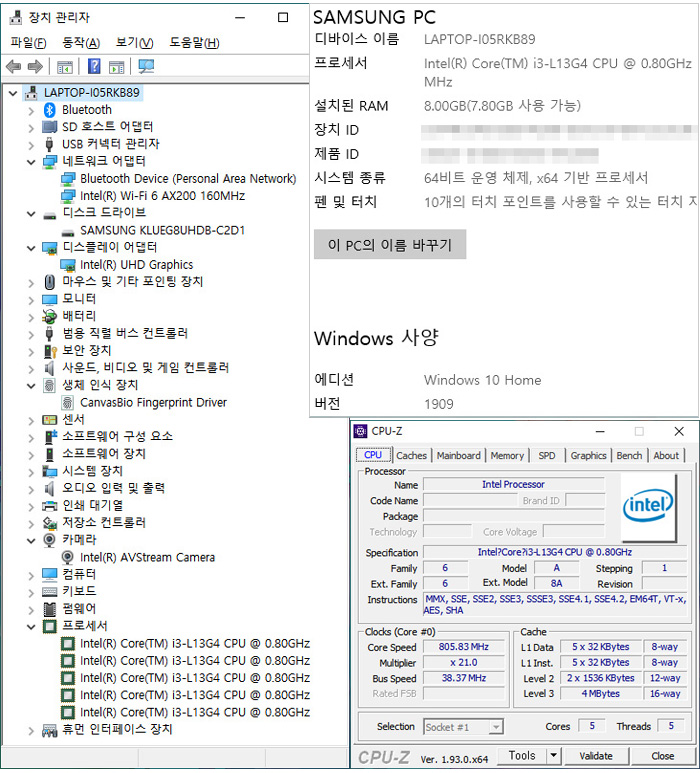Screen dimensions: 700x773
Task: Collapse the 네트워크 어댑터 category
Action: click(x=31, y=162)
